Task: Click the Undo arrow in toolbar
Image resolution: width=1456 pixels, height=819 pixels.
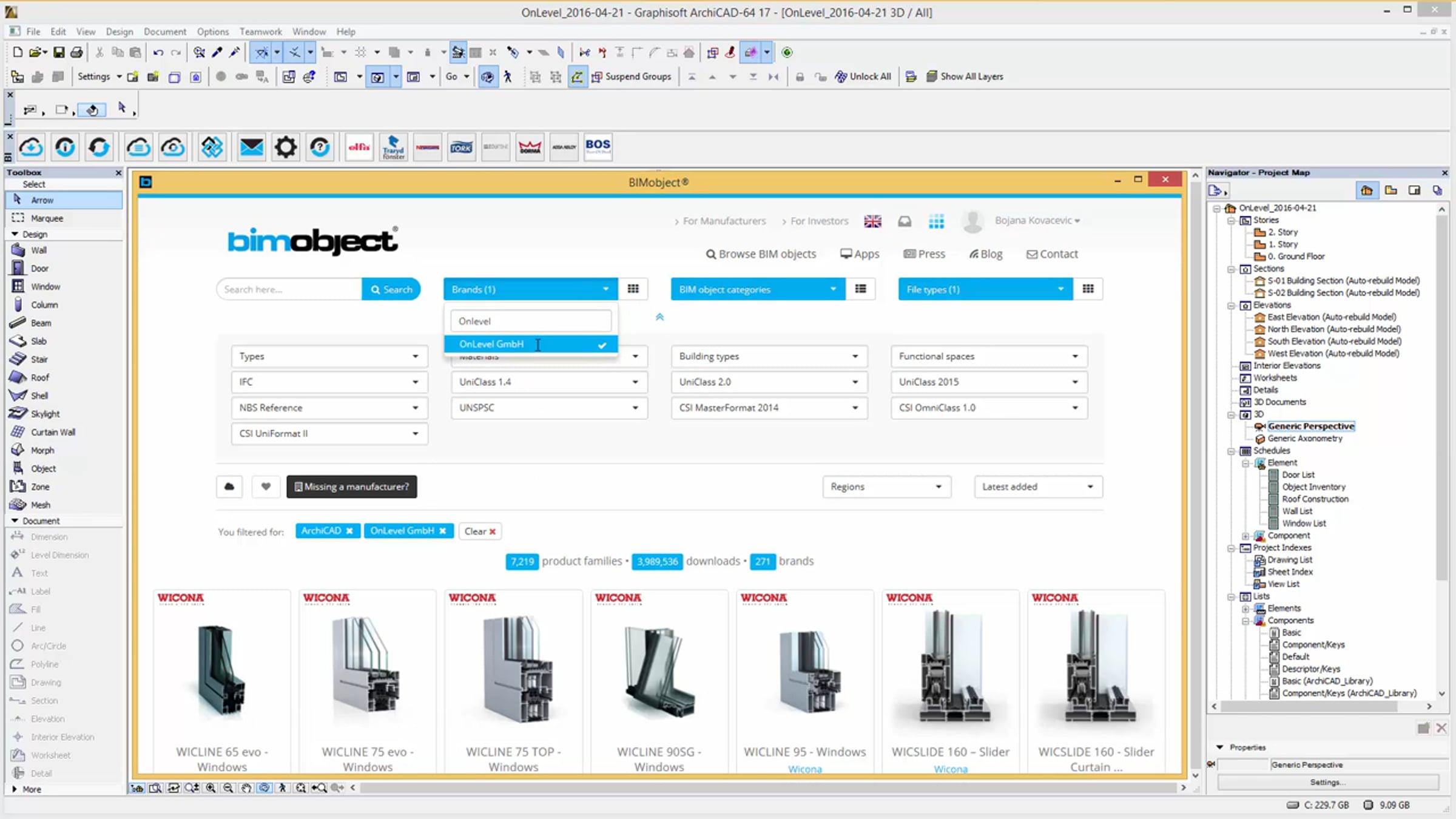Action: point(158,52)
